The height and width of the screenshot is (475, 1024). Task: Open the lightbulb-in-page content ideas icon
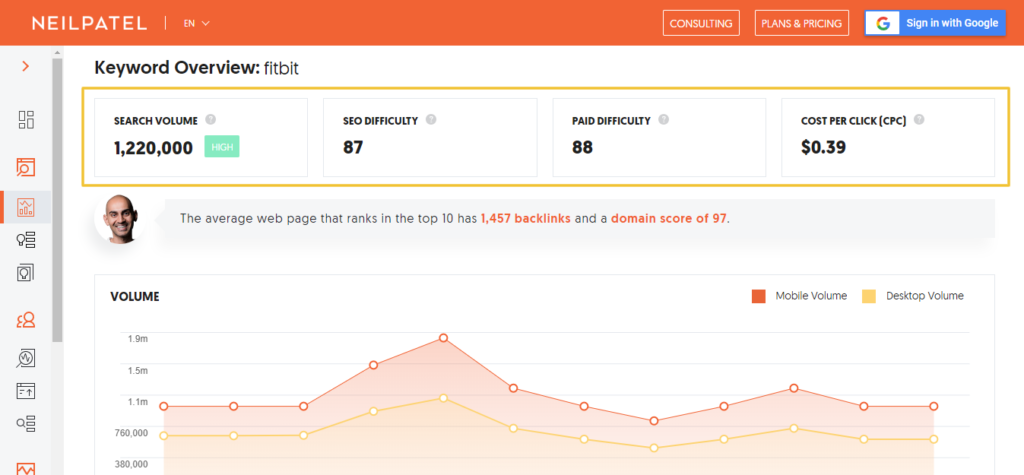(x=26, y=272)
